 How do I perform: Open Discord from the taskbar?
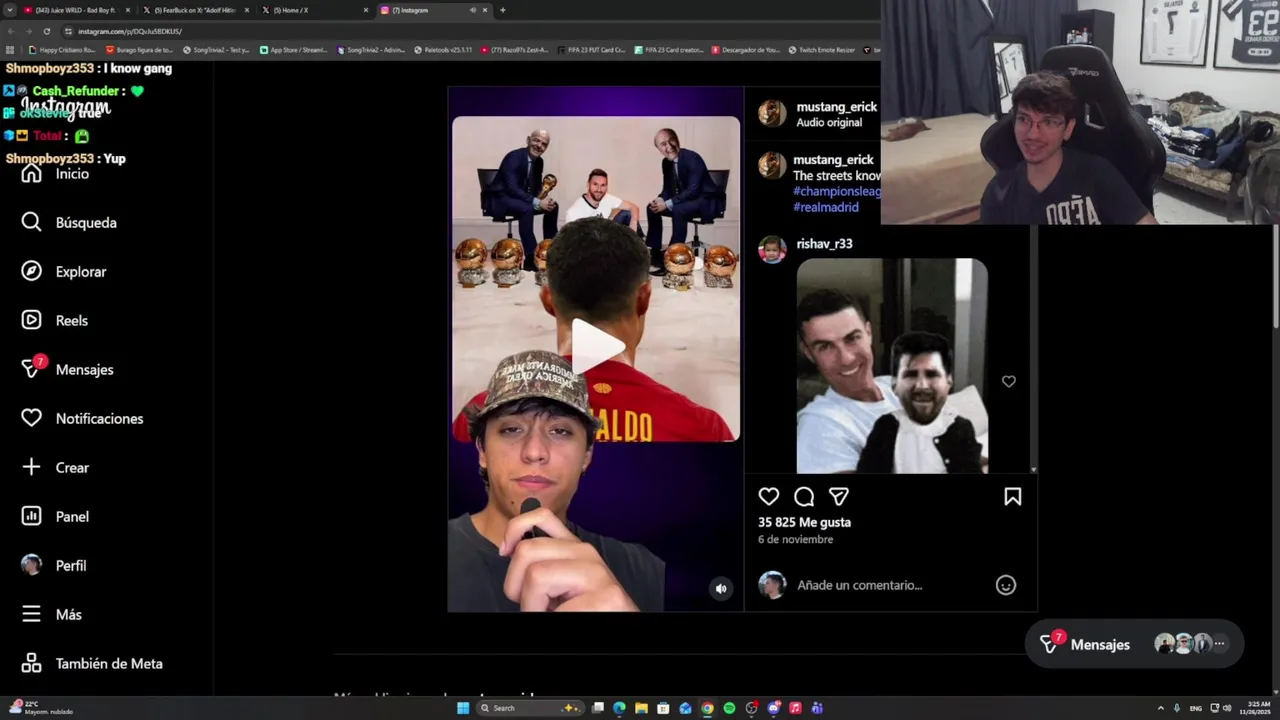[773, 708]
